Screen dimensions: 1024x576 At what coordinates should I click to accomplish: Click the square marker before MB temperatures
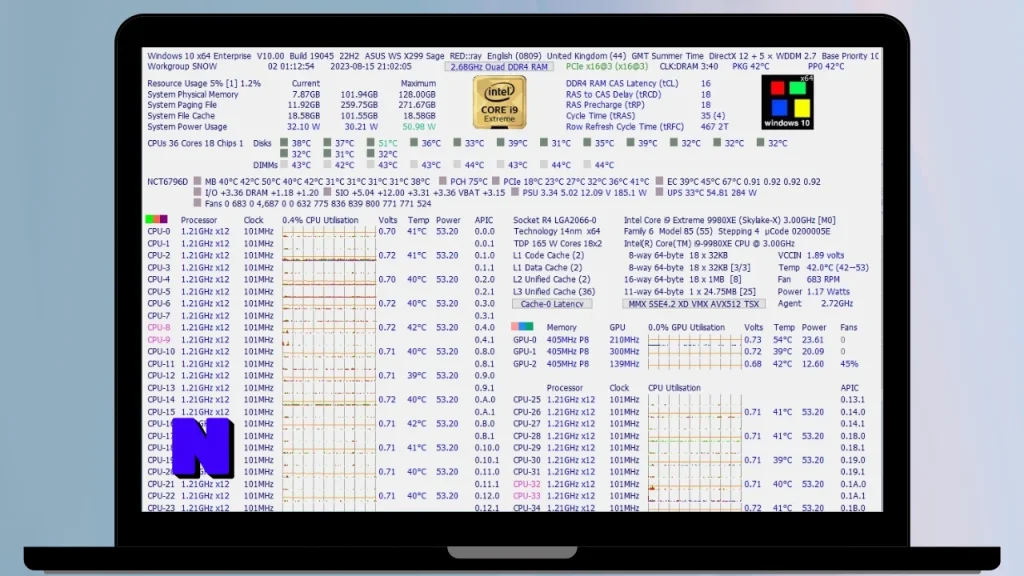pos(197,181)
